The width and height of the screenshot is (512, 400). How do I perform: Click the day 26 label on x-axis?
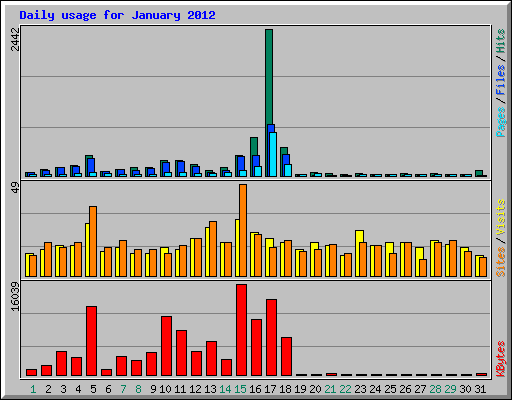pyautogui.click(x=405, y=389)
